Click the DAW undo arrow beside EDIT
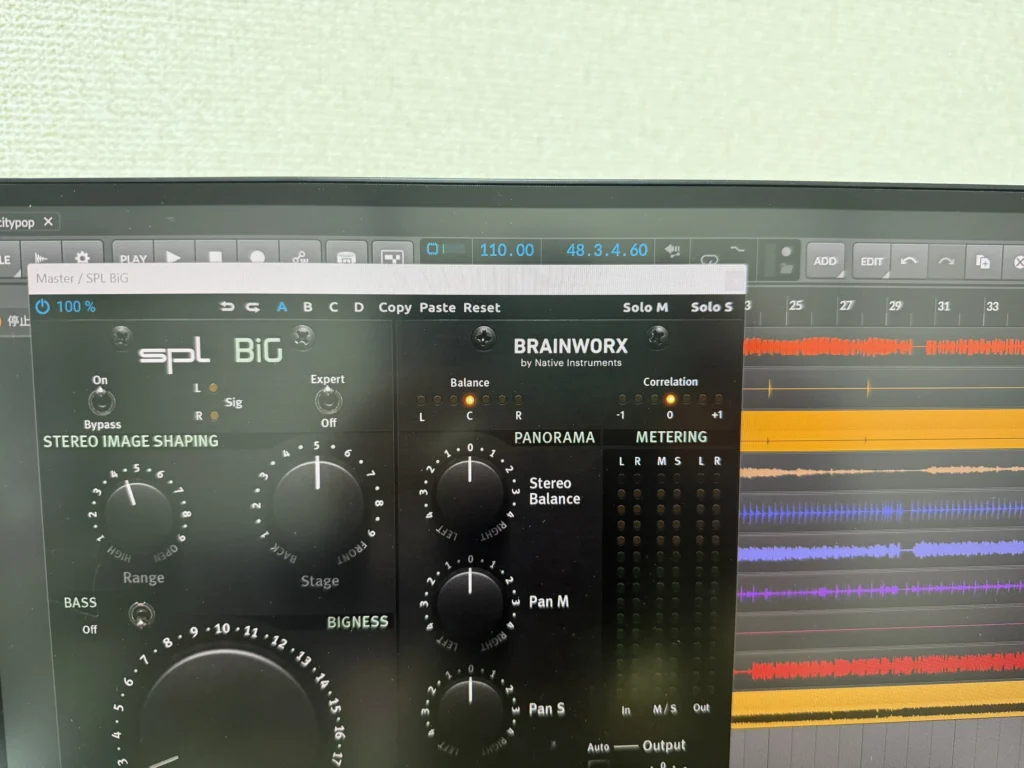Screen dimensions: 1024x768 pyautogui.click(x=908, y=261)
